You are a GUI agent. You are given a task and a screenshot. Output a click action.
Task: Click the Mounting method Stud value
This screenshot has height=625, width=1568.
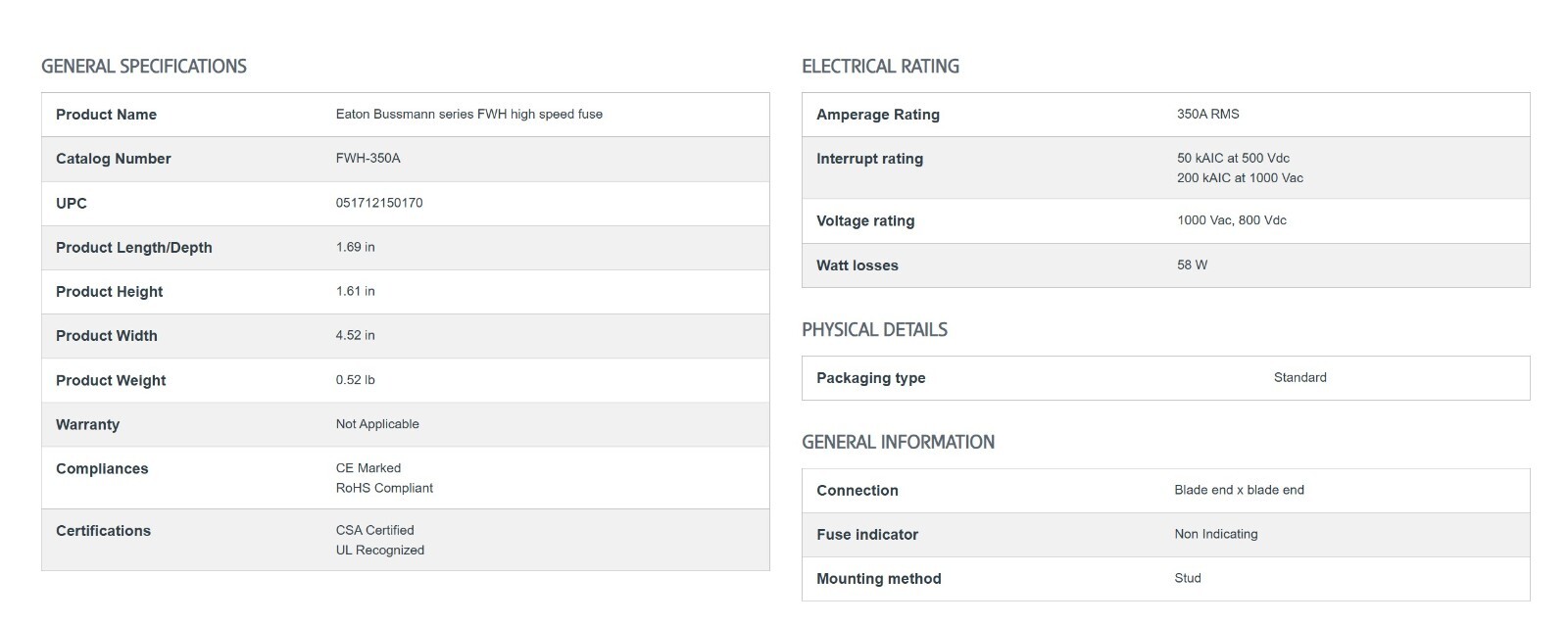click(x=1187, y=579)
